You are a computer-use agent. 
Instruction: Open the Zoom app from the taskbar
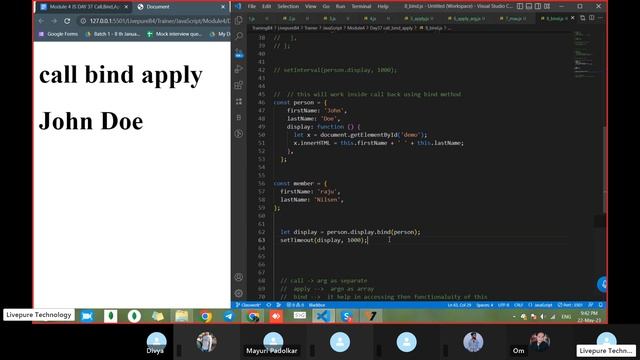87,316
